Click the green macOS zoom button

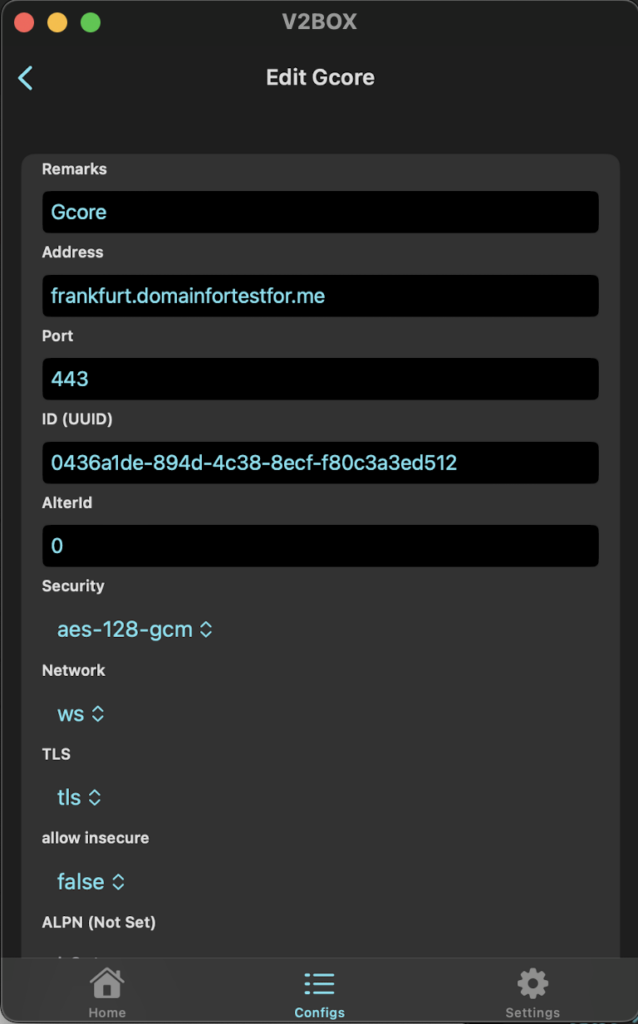coord(91,22)
